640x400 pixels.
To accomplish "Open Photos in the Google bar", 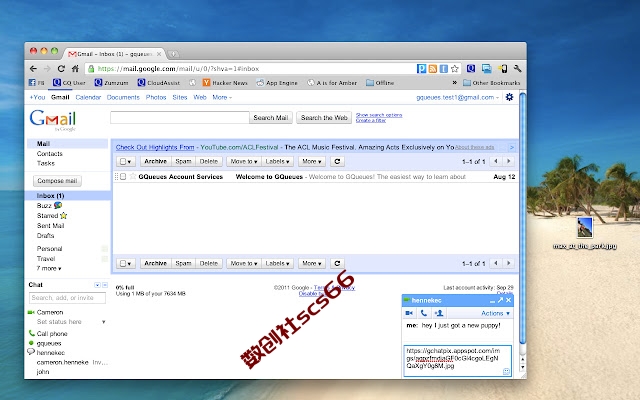I will click(x=156, y=98).
